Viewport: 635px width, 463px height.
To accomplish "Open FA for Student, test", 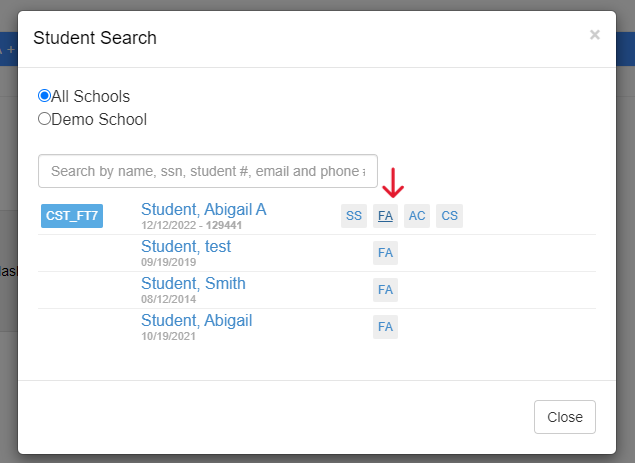I will (385, 253).
